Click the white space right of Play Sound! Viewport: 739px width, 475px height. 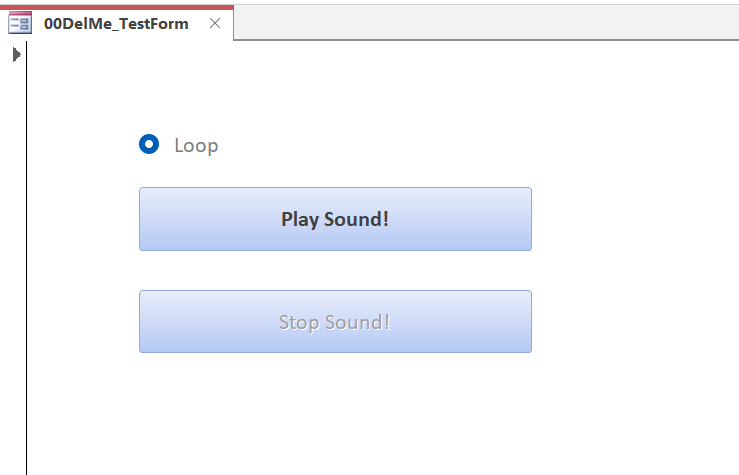[x=630, y=219]
